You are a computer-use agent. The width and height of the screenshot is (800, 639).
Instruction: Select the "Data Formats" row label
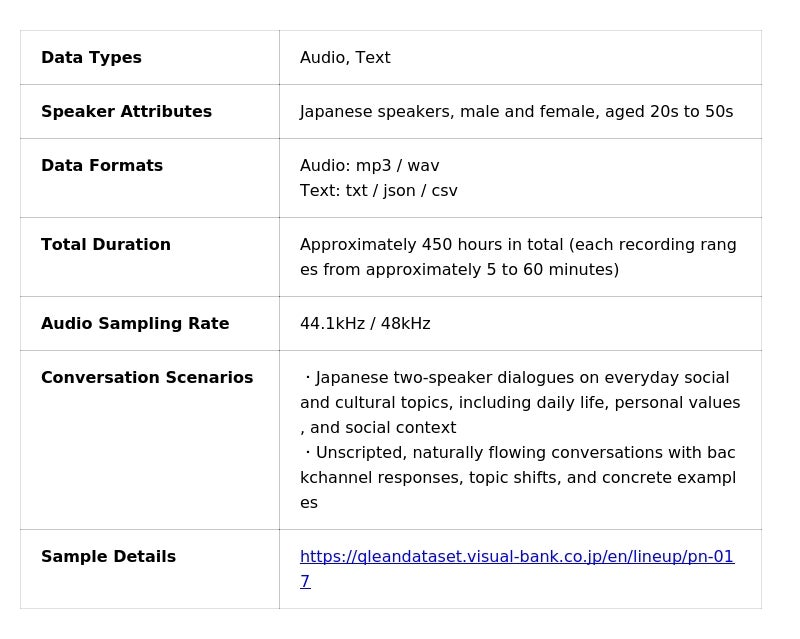tap(102, 166)
